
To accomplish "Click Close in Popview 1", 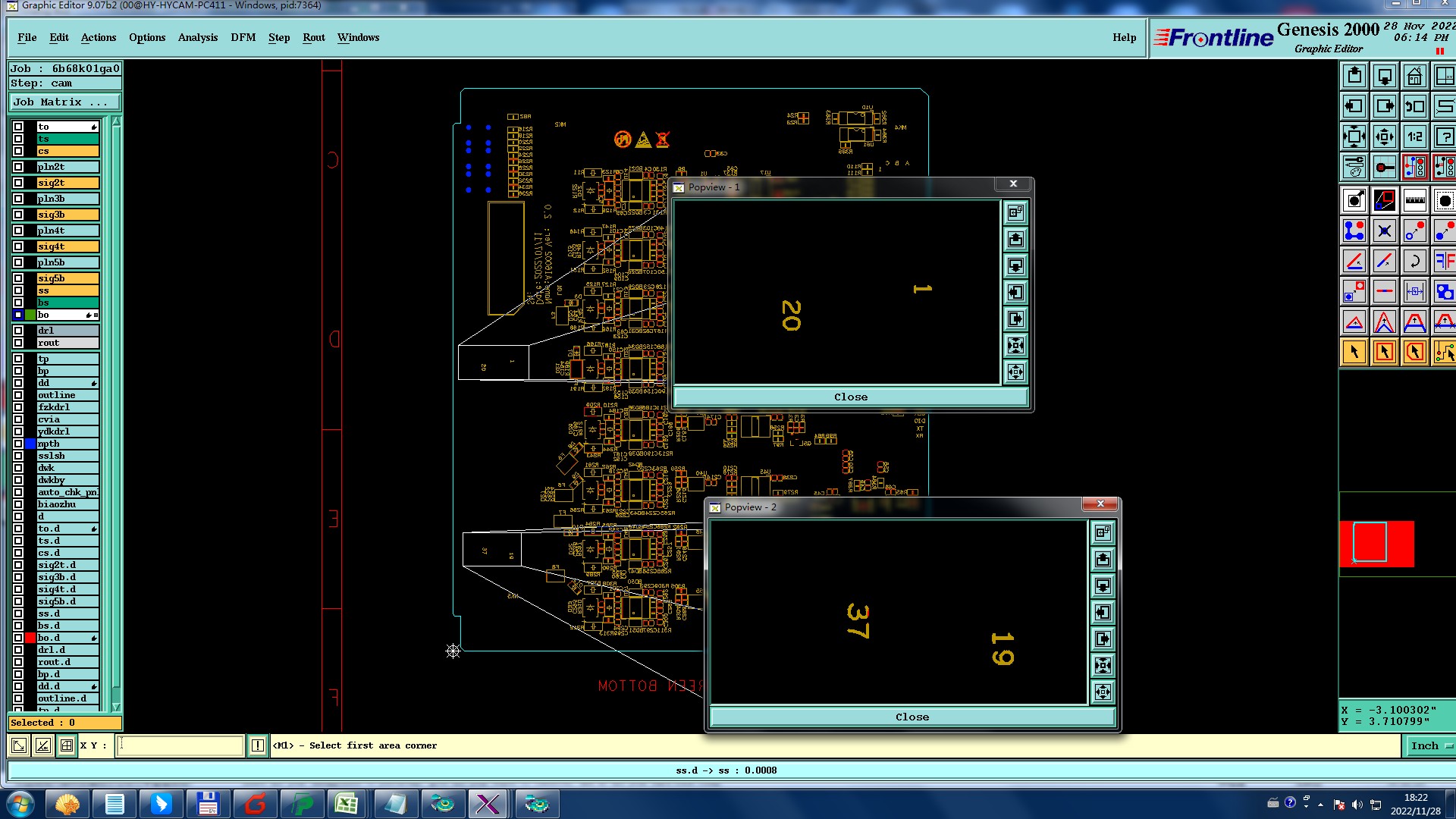I will click(x=850, y=397).
